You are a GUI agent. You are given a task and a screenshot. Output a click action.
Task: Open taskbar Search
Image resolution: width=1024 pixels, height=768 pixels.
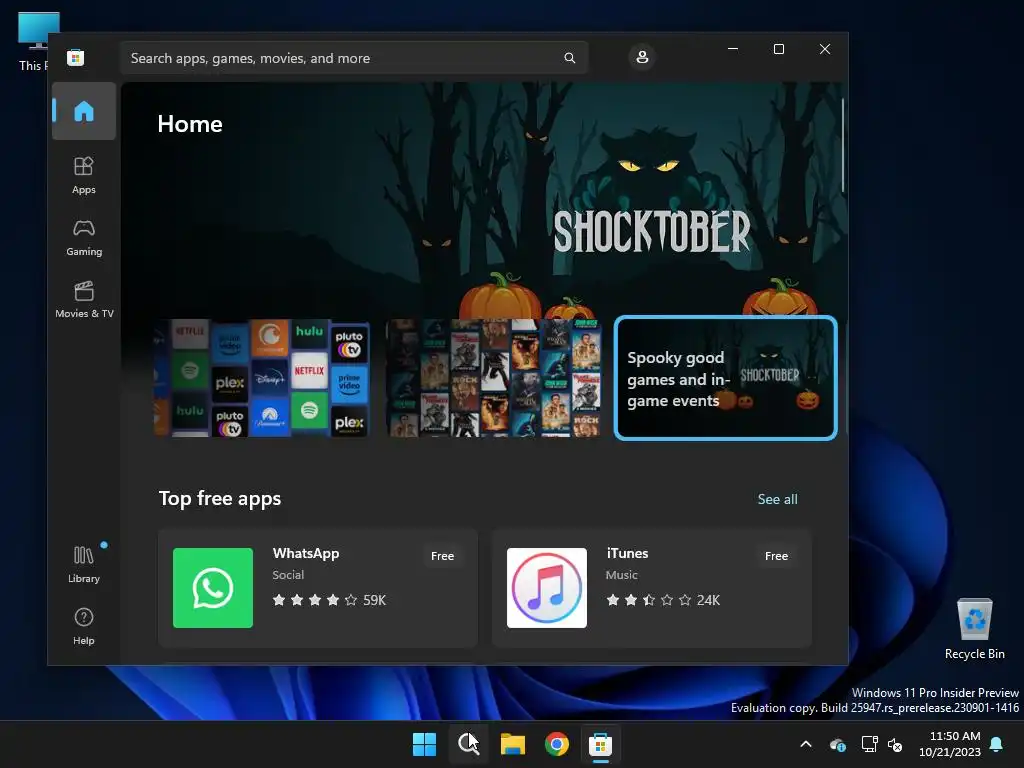[468, 744]
